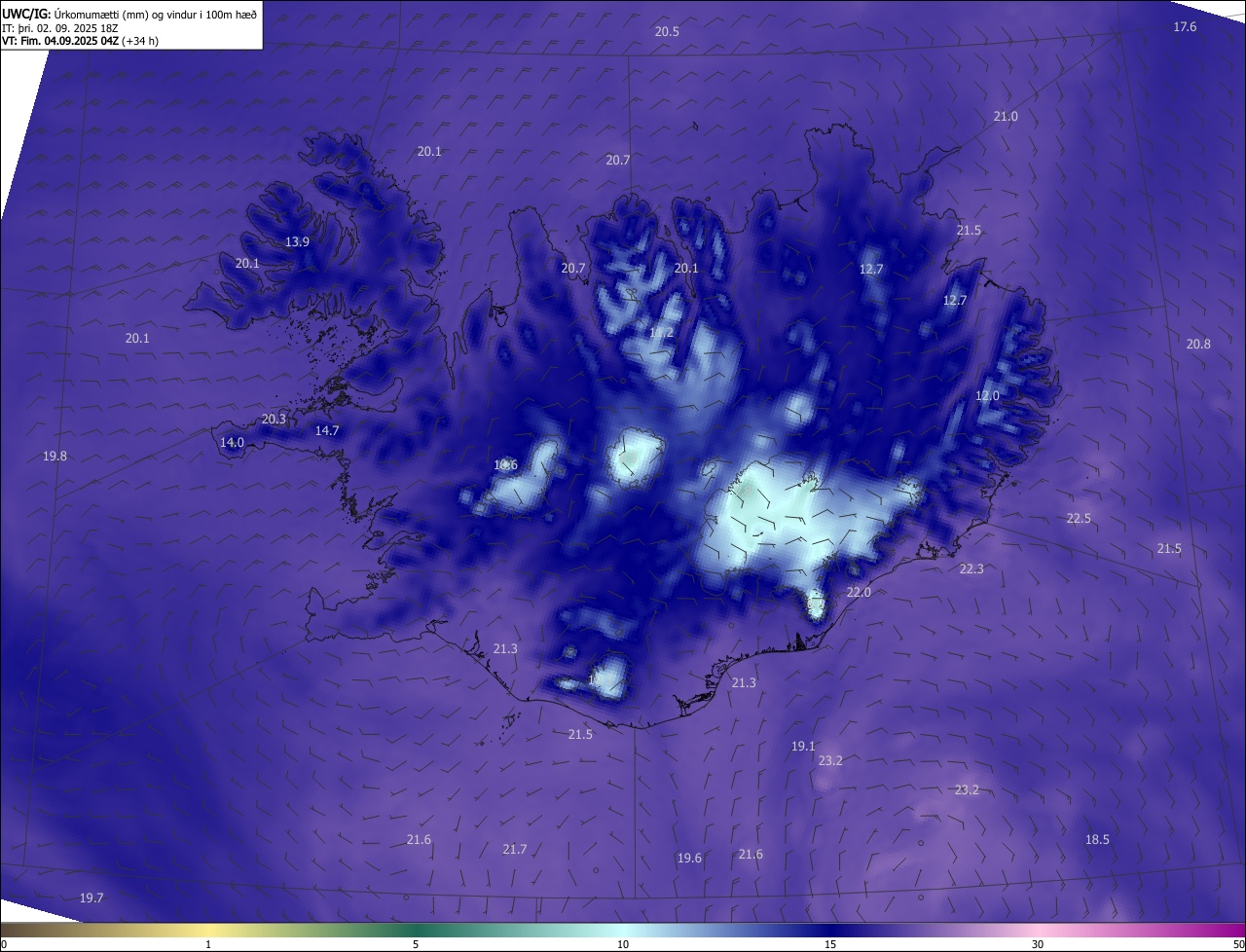Click the 19.1 value label
The width and height of the screenshot is (1246, 952).
(803, 747)
